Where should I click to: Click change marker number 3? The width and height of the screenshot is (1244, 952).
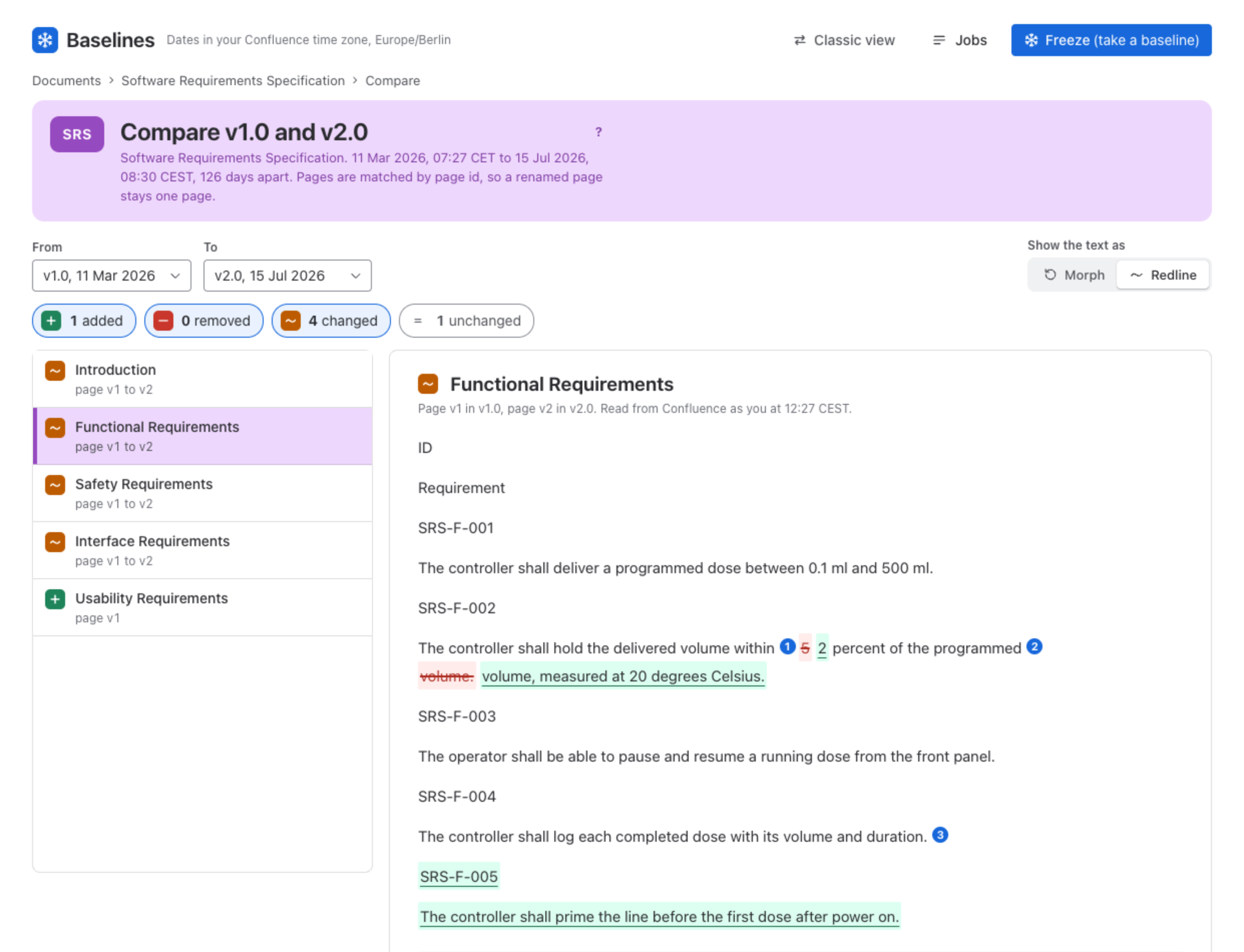(x=940, y=835)
